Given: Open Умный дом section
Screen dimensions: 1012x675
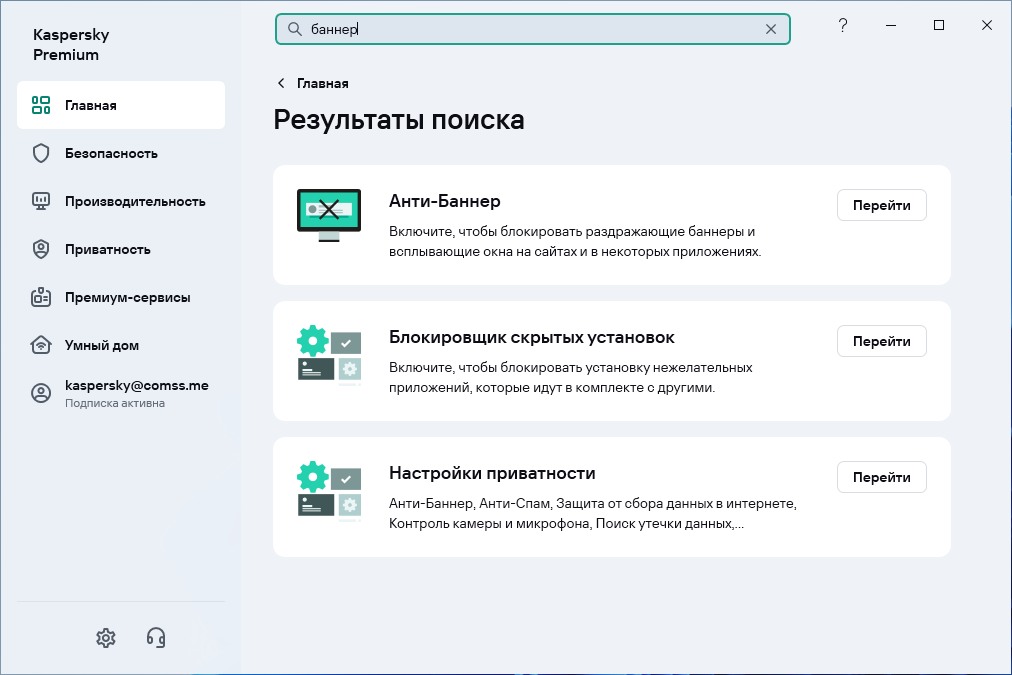Looking at the screenshot, I should [121, 345].
